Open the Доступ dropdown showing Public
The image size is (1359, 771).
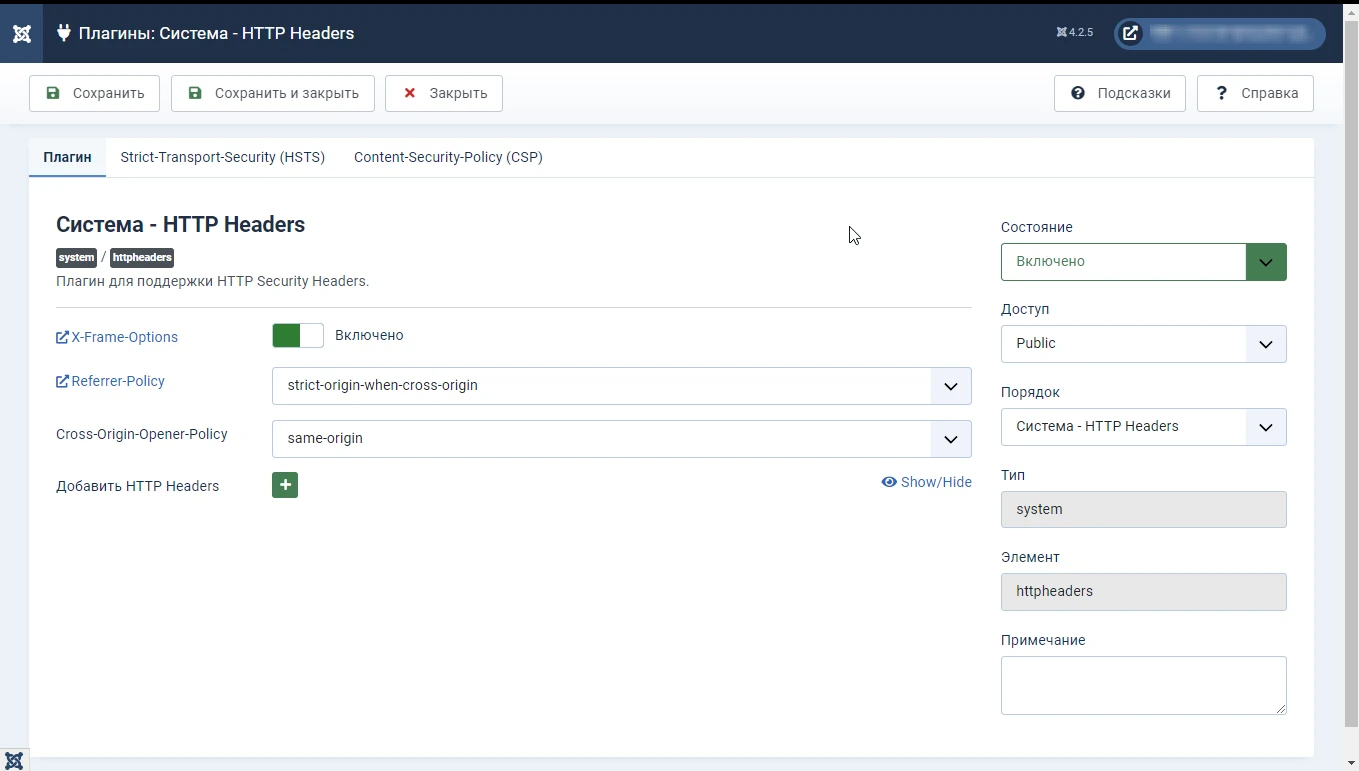(x=1143, y=344)
